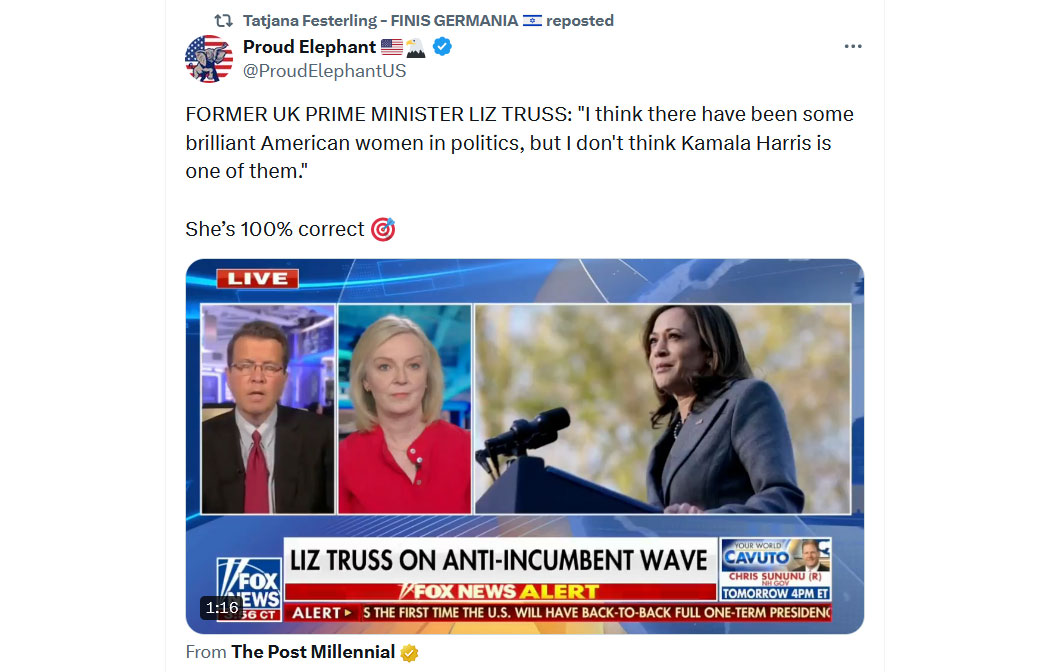Click the American flag emoji in name
The image size is (1050, 672).
pyautogui.click(x=392, y=47)
